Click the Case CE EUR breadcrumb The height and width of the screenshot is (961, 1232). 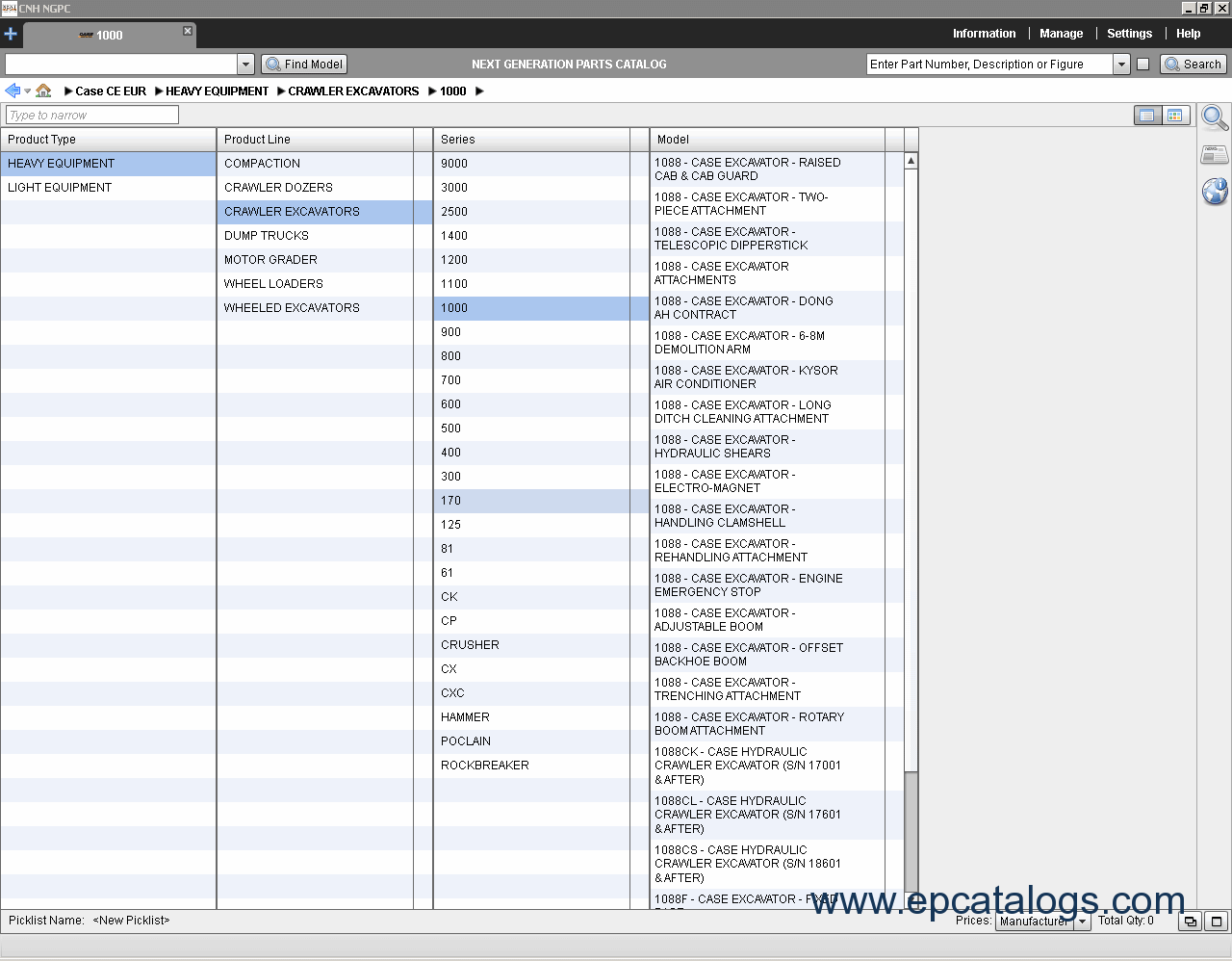click(111, 91)
